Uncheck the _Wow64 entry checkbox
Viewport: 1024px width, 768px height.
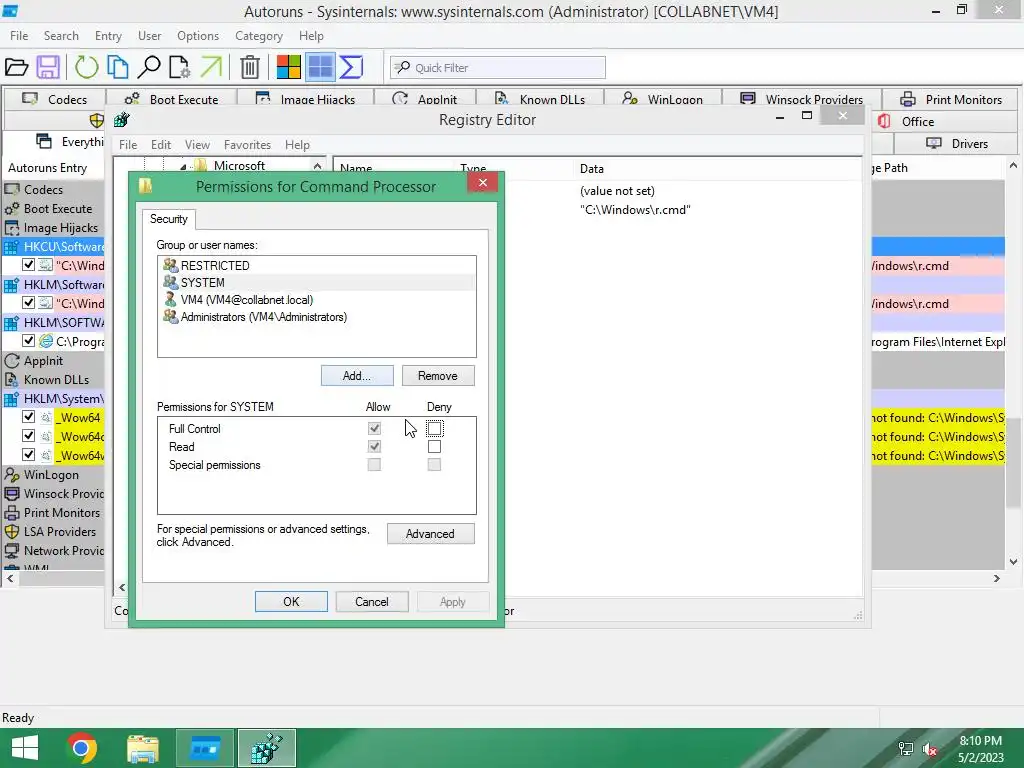click(28, 416)
